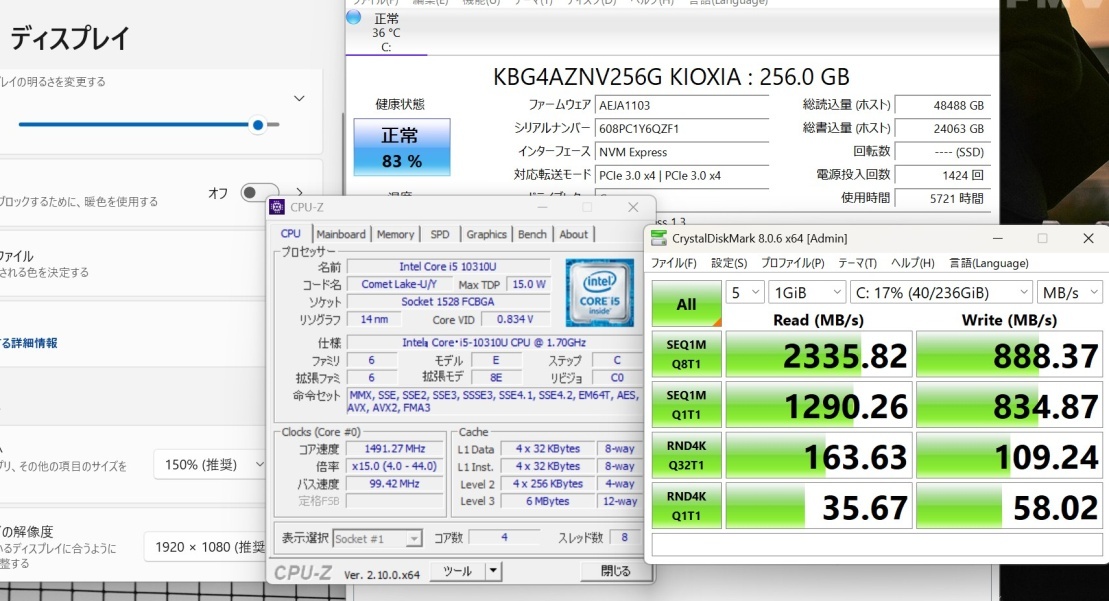This screenshot has width=1109, height=601.
Task: Close the CrystalDiskMark window
Action: [1088, 238]
